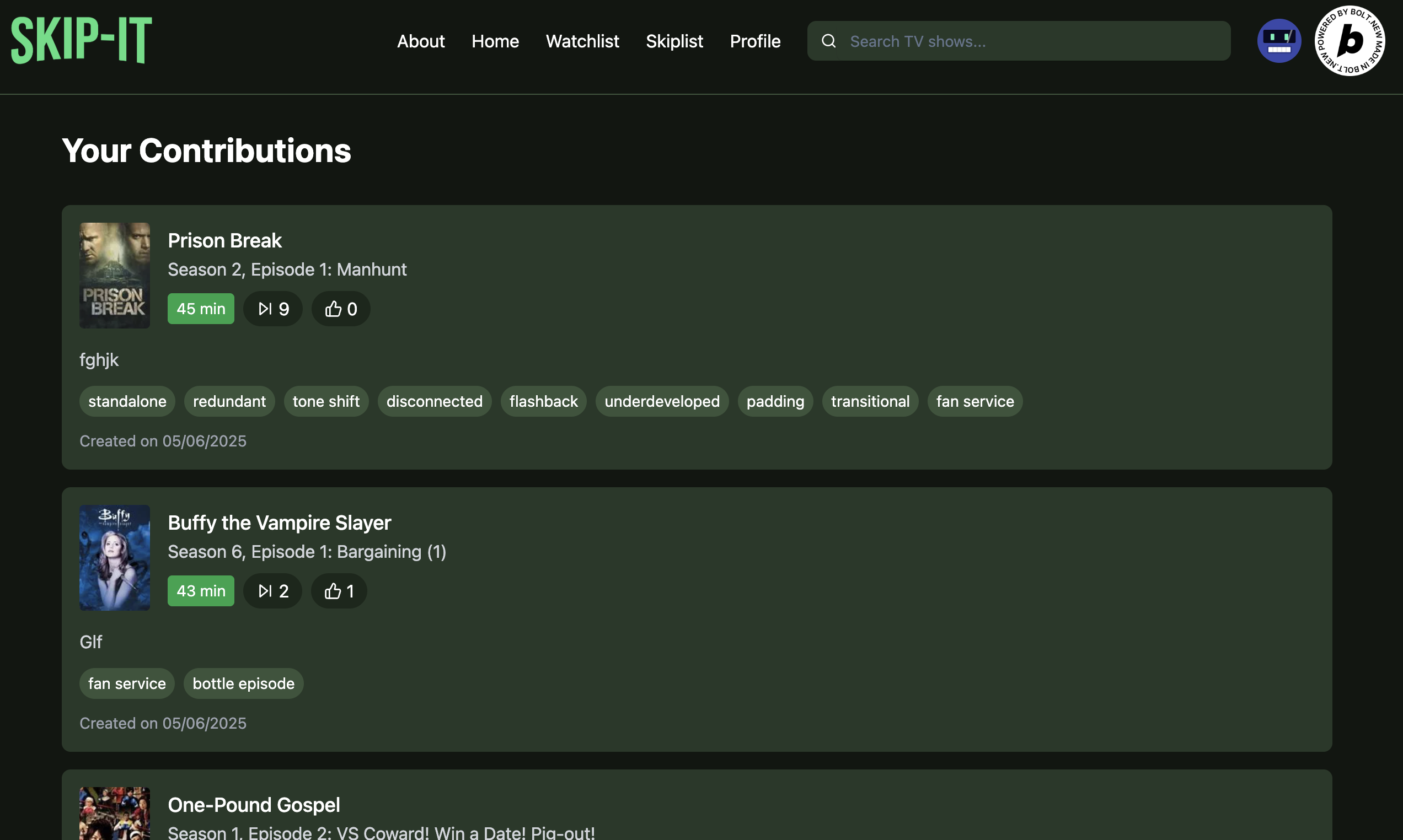Open the Prison Break poster thumbnail
The height and width of the screenshot is (840, 1403).
tap(115, 275)
